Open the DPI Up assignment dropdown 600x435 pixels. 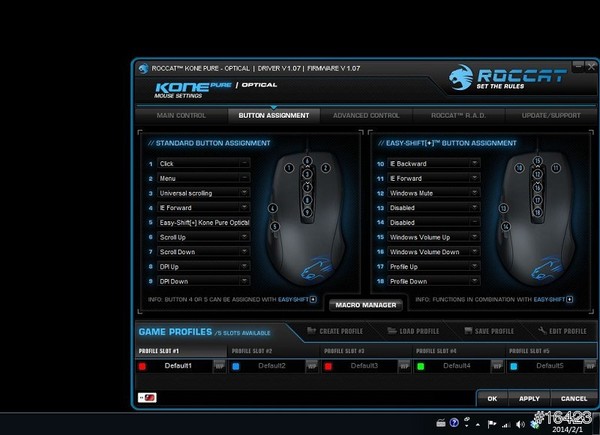pyautogui.click(x=204, y=267)
